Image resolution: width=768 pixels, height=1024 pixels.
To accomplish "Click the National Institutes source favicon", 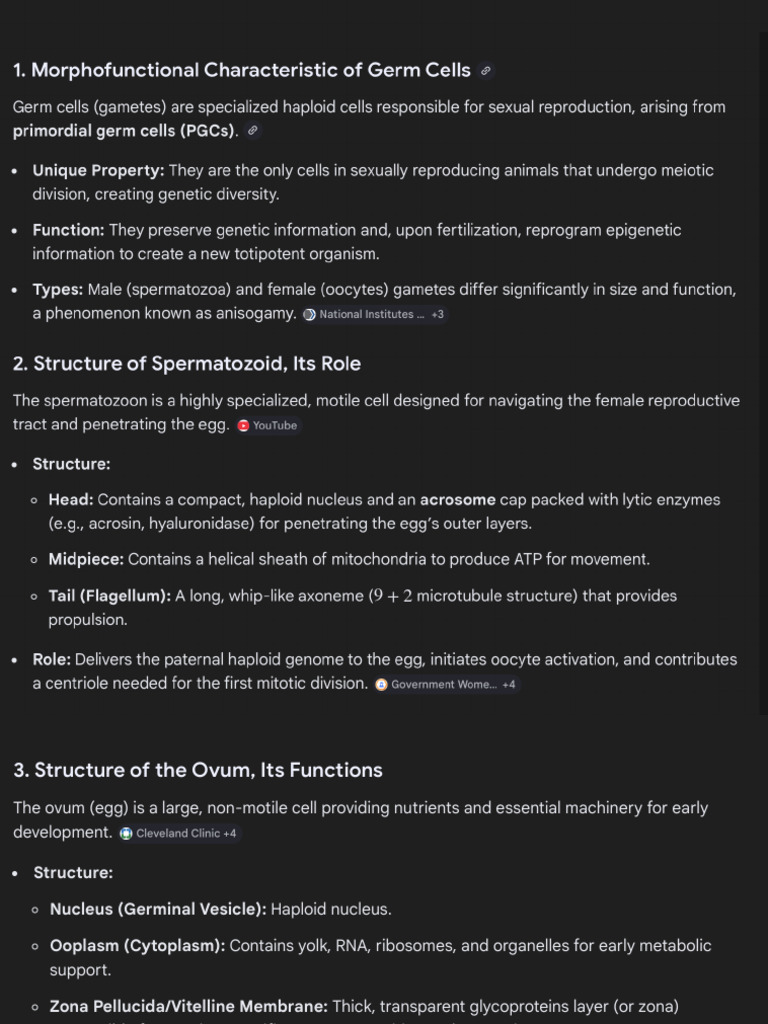I will [310, 314].
